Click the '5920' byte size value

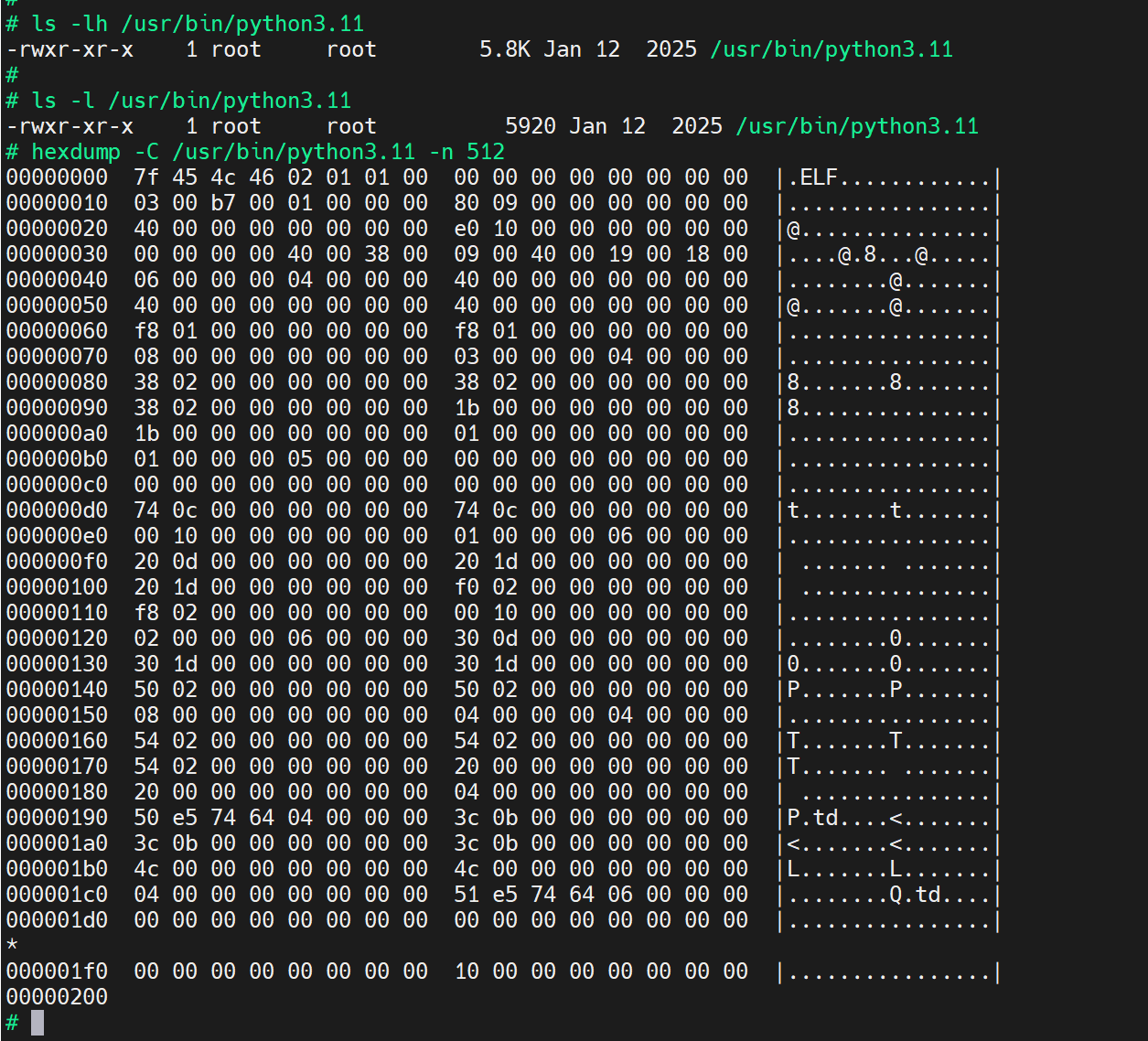pyautogui.click(x=531, y=126)
